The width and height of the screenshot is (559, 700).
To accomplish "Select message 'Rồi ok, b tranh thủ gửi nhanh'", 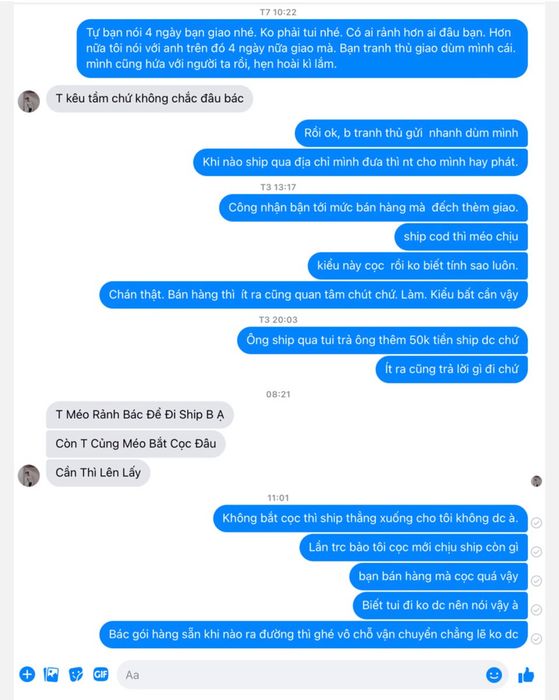I will pos(411,133).
